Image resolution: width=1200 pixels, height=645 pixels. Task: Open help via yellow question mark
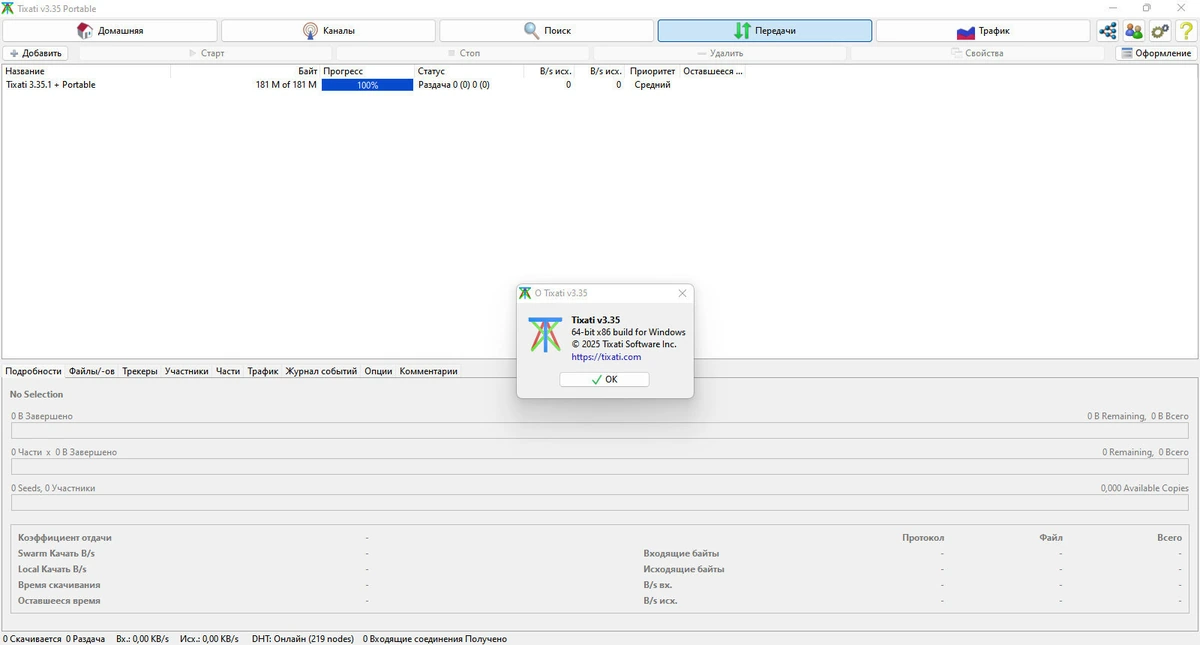click(1186, 31)
